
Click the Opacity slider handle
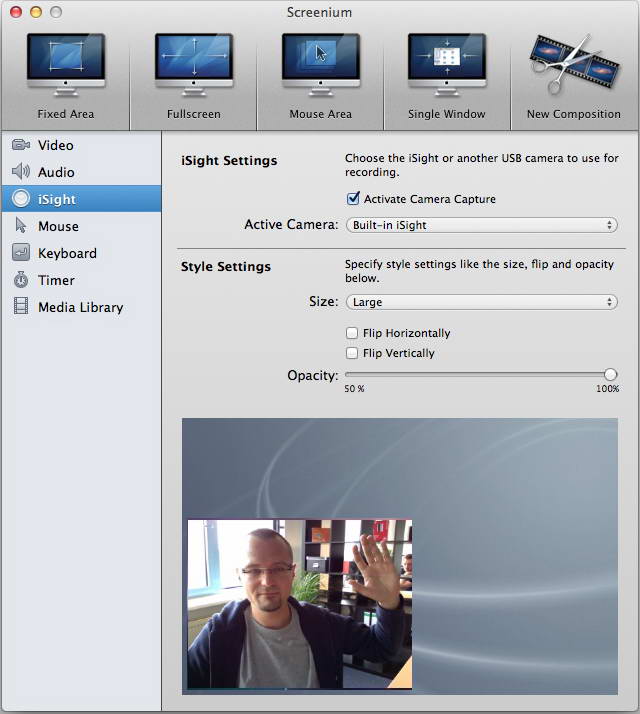610,375
